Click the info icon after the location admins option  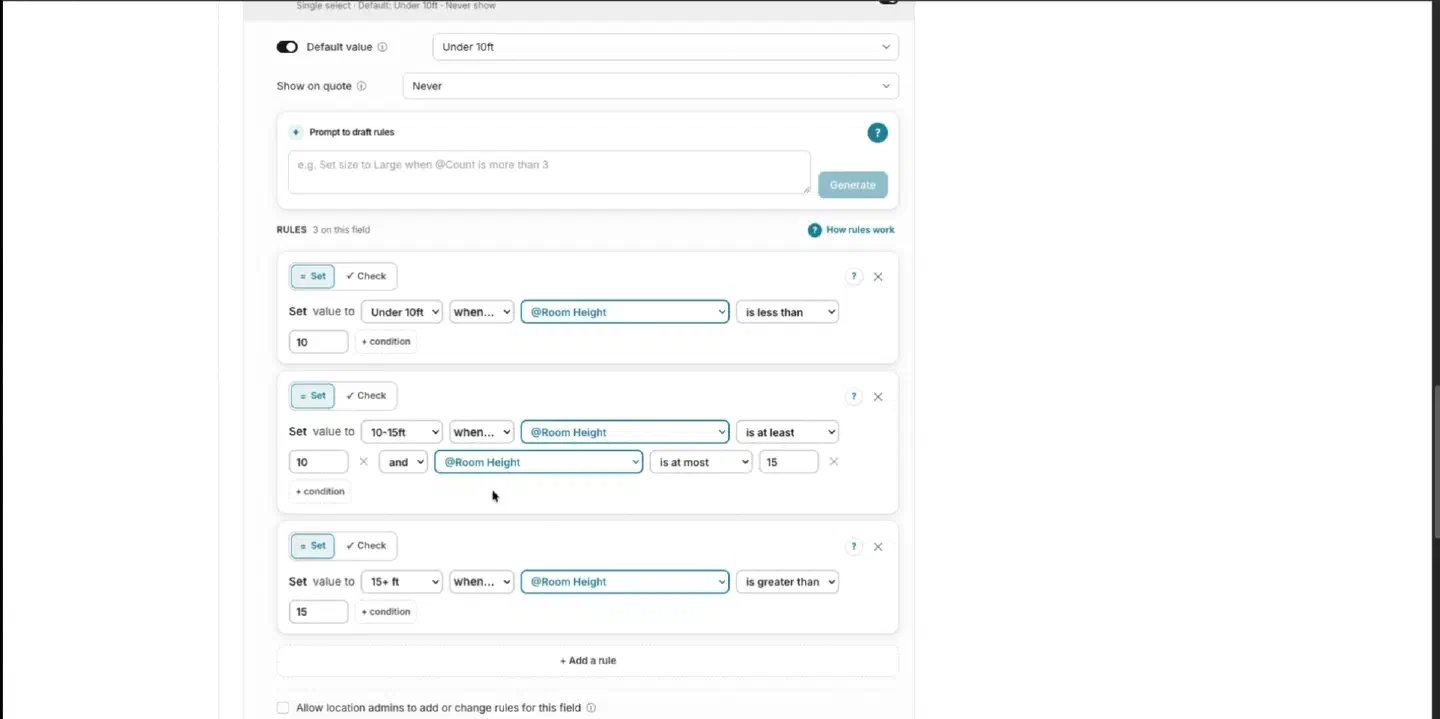(591, 708)
